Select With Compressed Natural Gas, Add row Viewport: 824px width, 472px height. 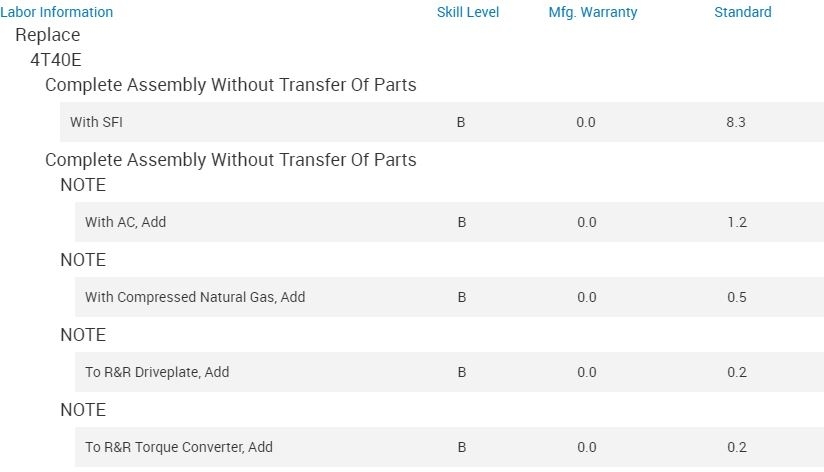[x=195, y=297]
